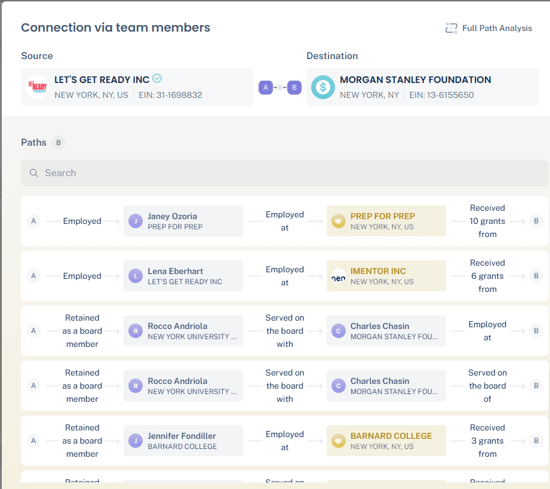
Task: Select Jennifer Fondiller person card
Action: point(183,441)
